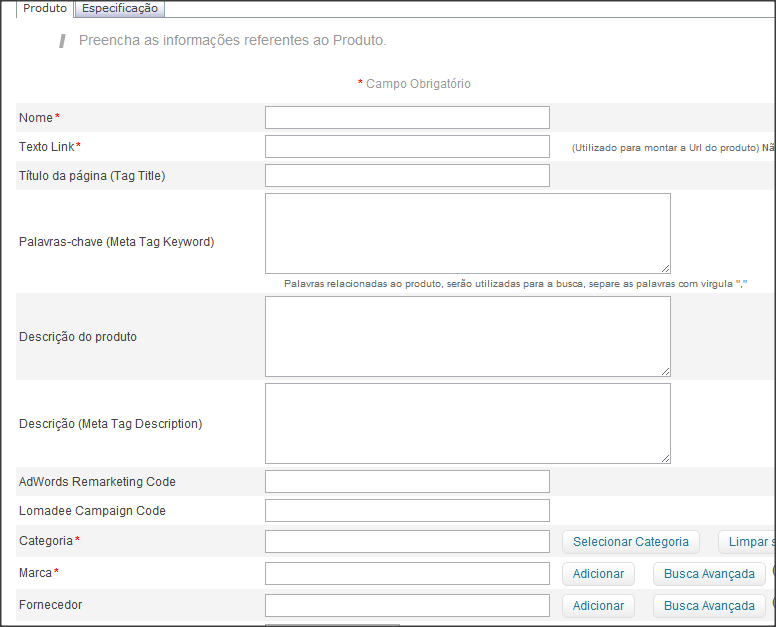This screenshot has width=776, height=627.
Task: Open Busca Avançada for Marca
Action: pos(709,574)
